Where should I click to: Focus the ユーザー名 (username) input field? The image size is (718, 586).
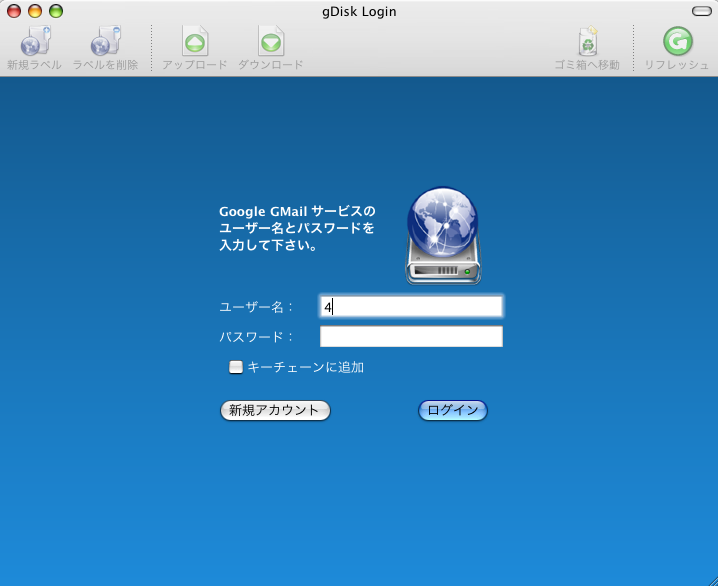click(x=411, y=306)
